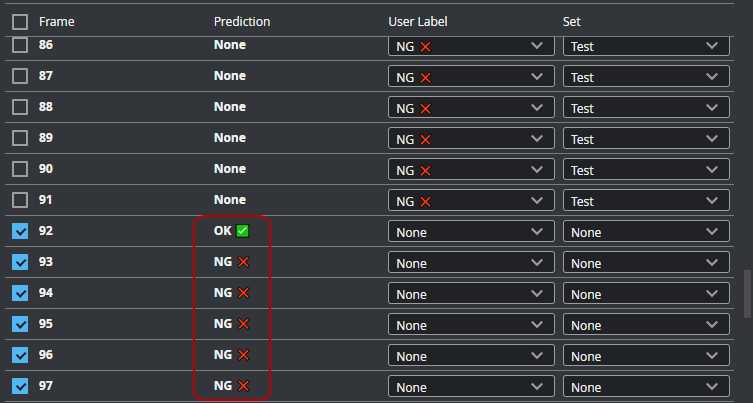Click the red NG cross for frame 93
The image size is (753, 403).
(x=243, y=262)
